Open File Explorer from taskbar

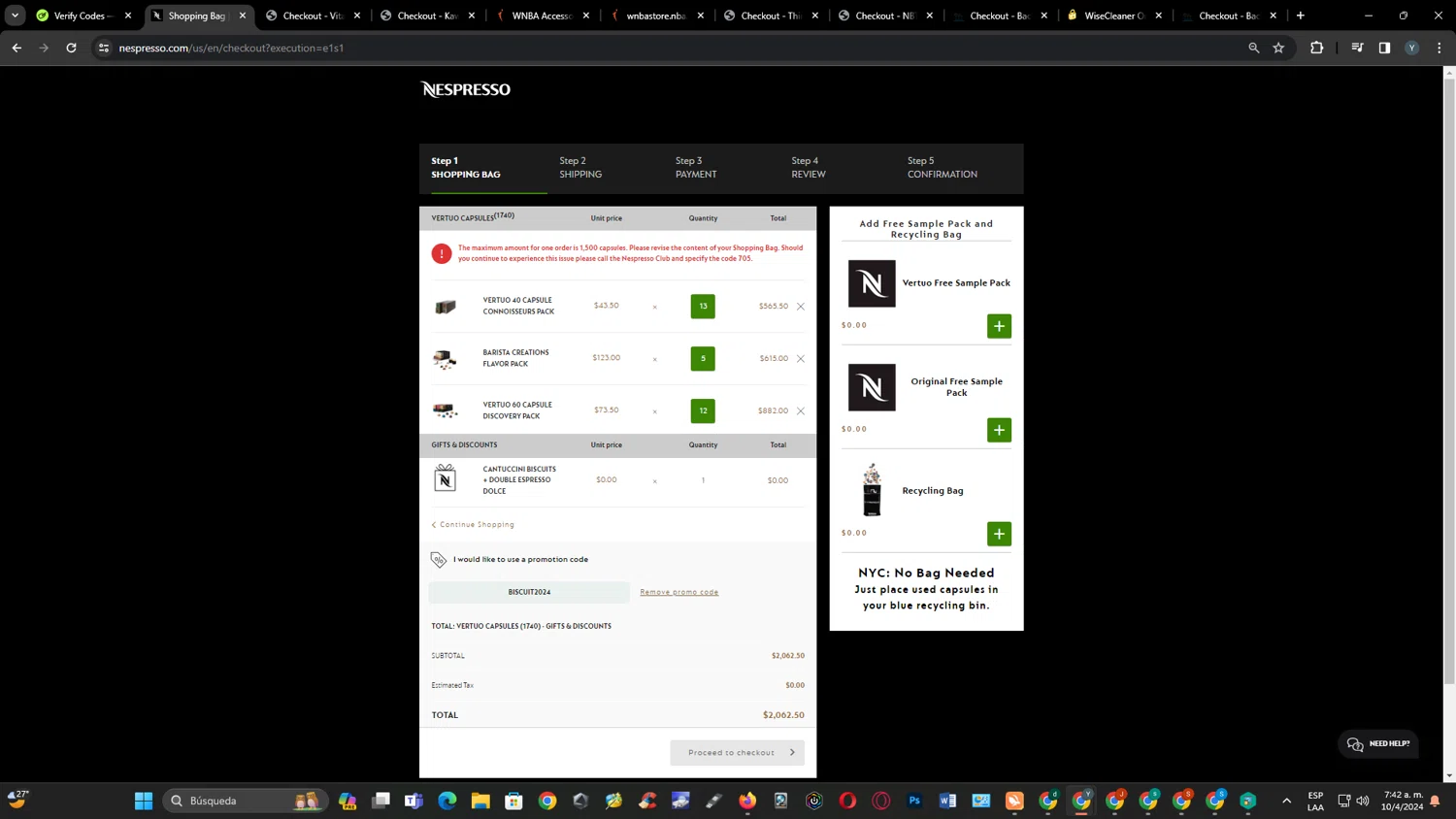[480, 801]
